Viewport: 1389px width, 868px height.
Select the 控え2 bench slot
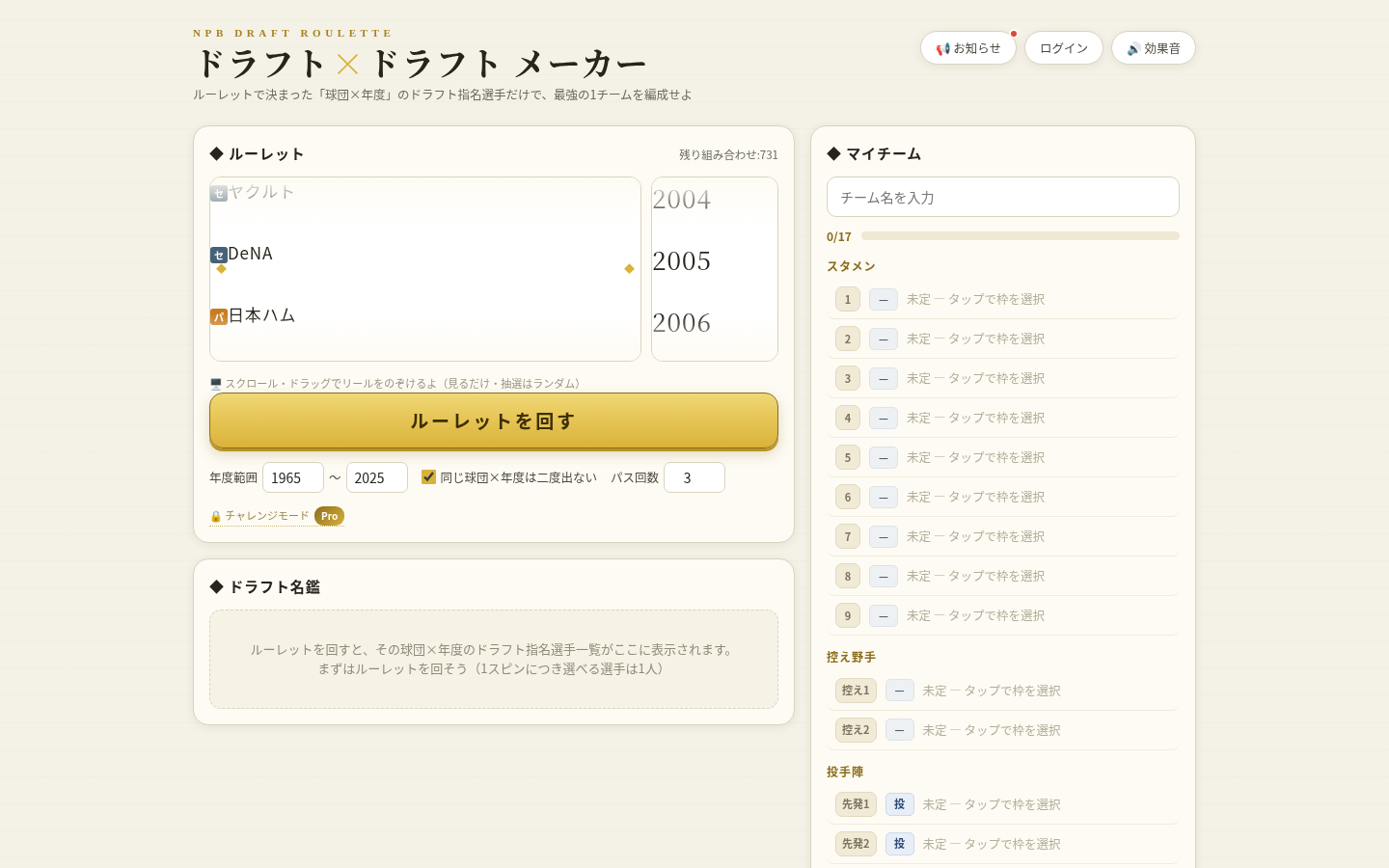click(1003, 730)
